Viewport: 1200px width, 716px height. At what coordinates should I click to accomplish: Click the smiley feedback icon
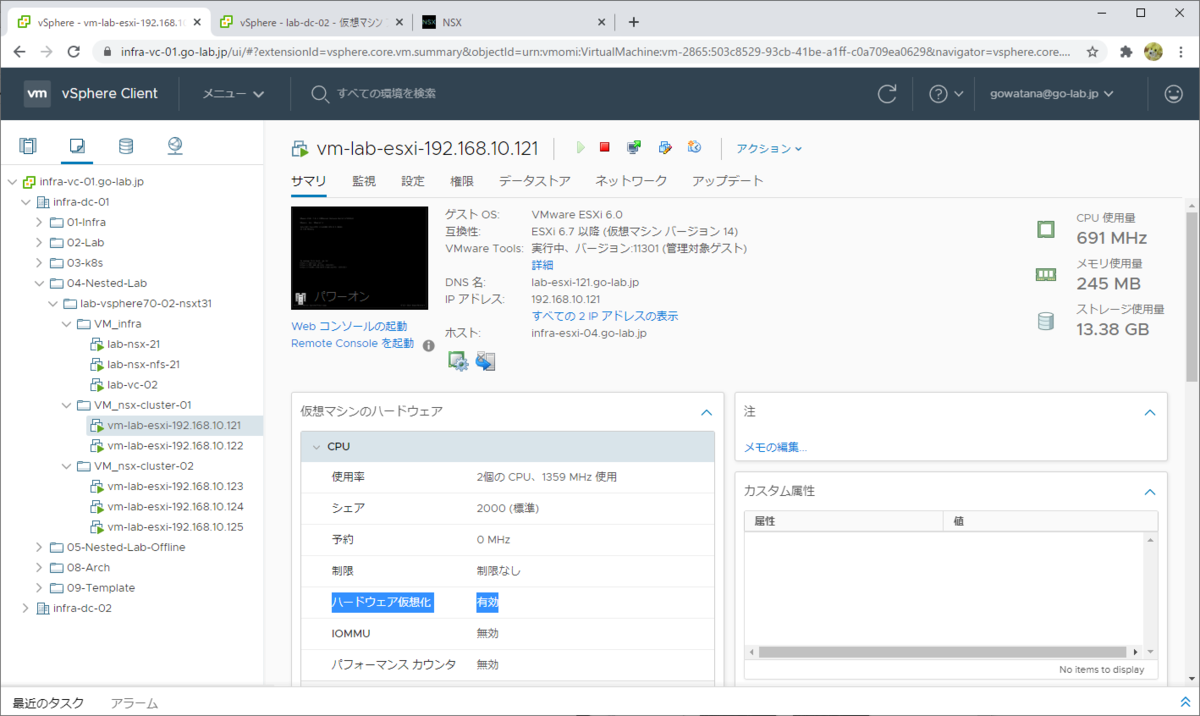(1174, 94)
